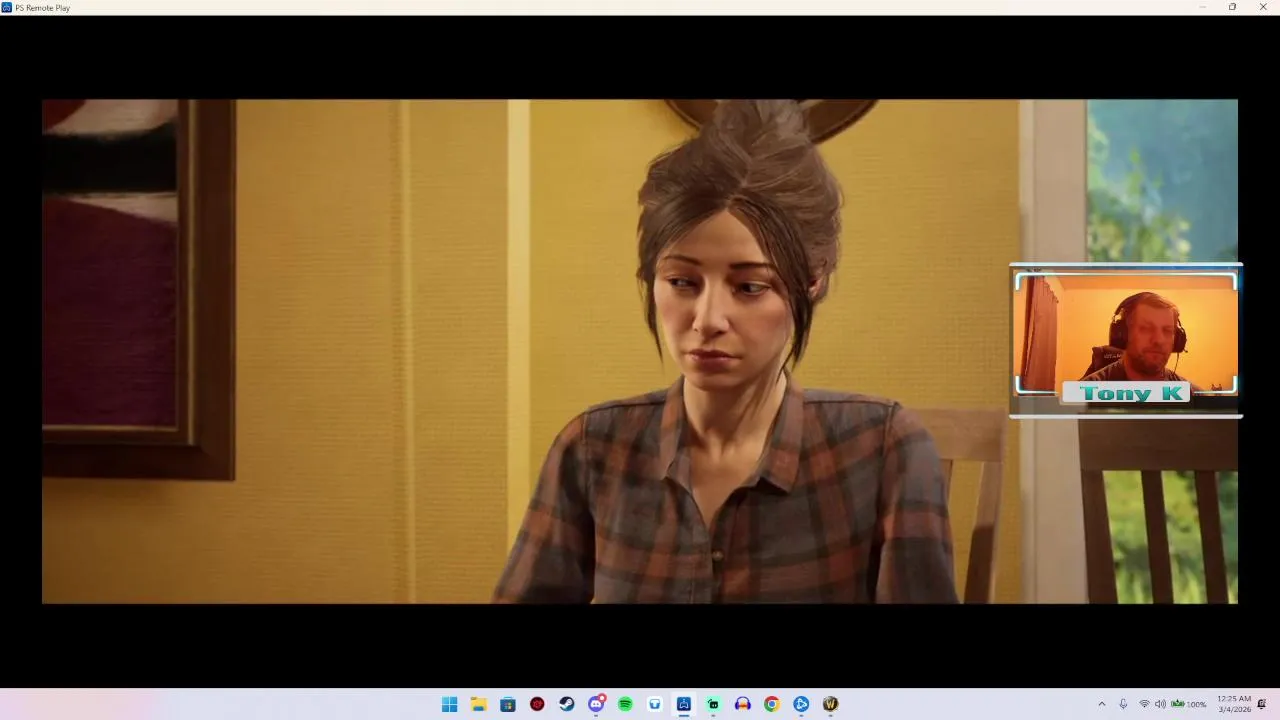The height and width of the screenshot is (720, 1280).
Task: Click the battery 100% indicator
Action: (1189, 704)
